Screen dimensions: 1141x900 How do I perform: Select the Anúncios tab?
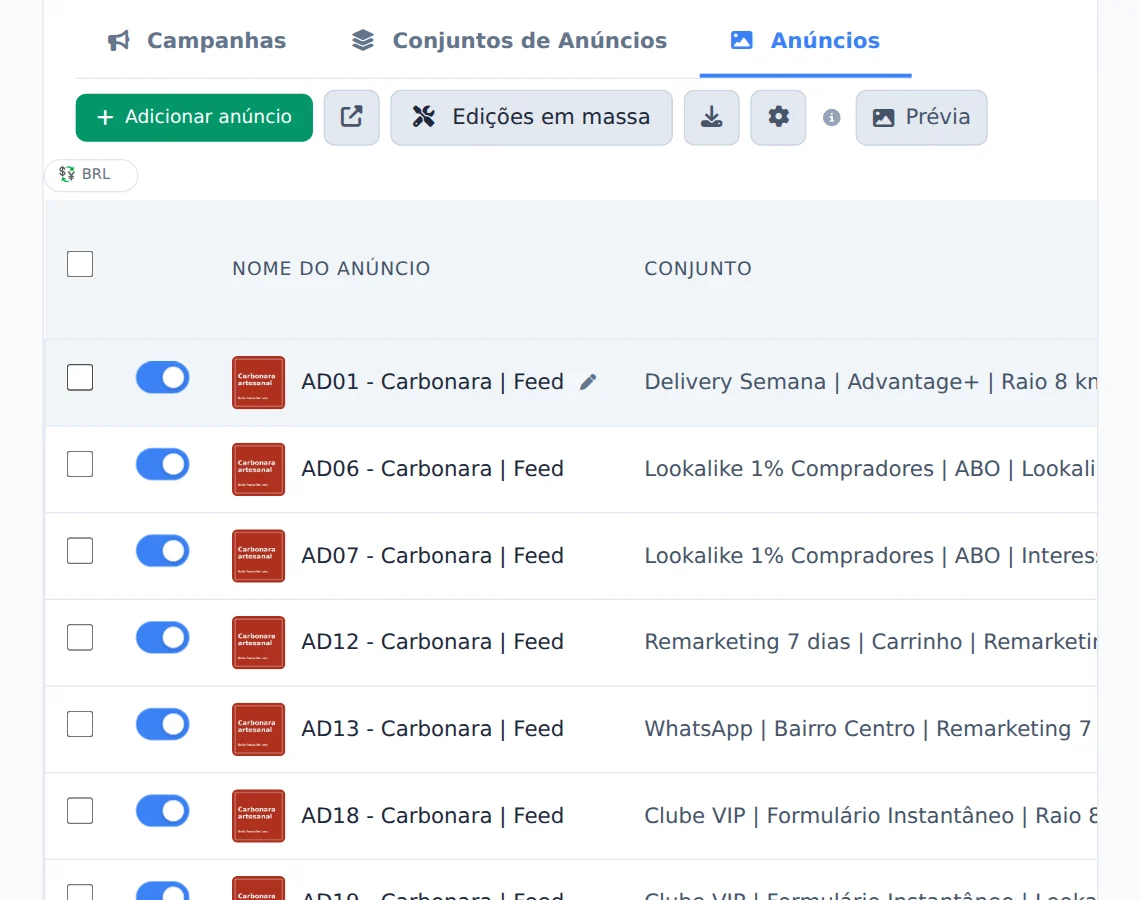point(805,40)
